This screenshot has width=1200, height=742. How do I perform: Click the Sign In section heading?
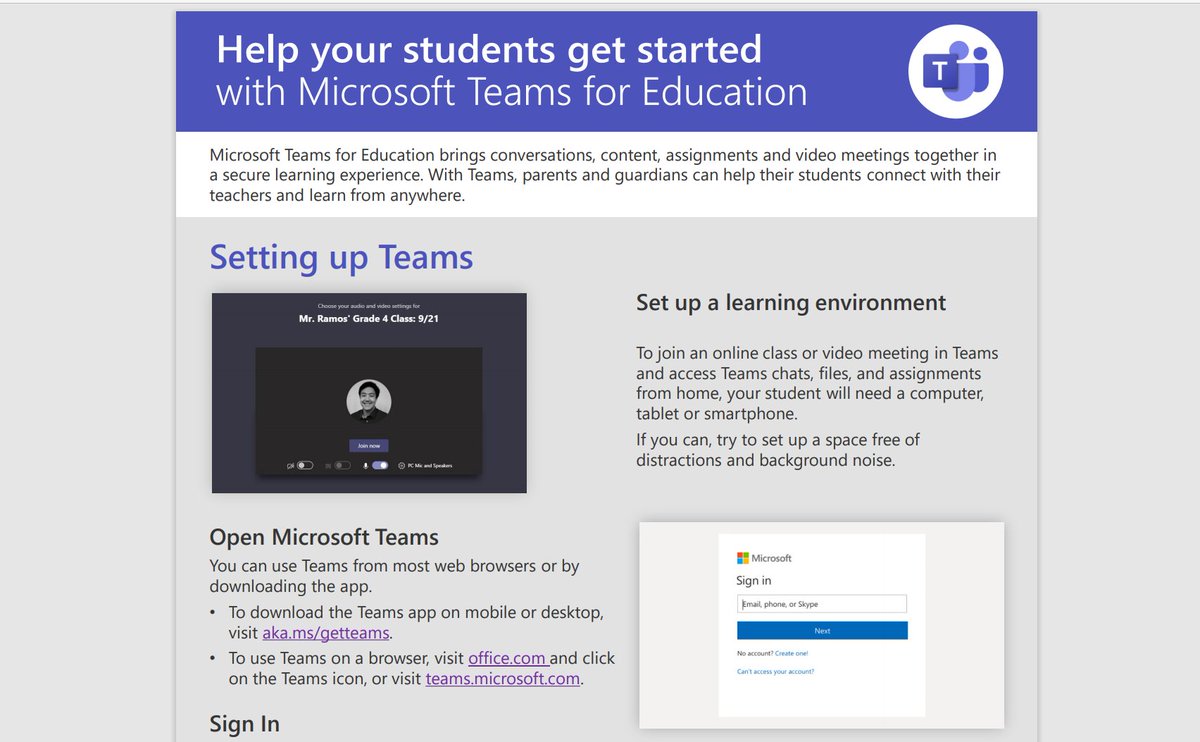pos(244,723)
